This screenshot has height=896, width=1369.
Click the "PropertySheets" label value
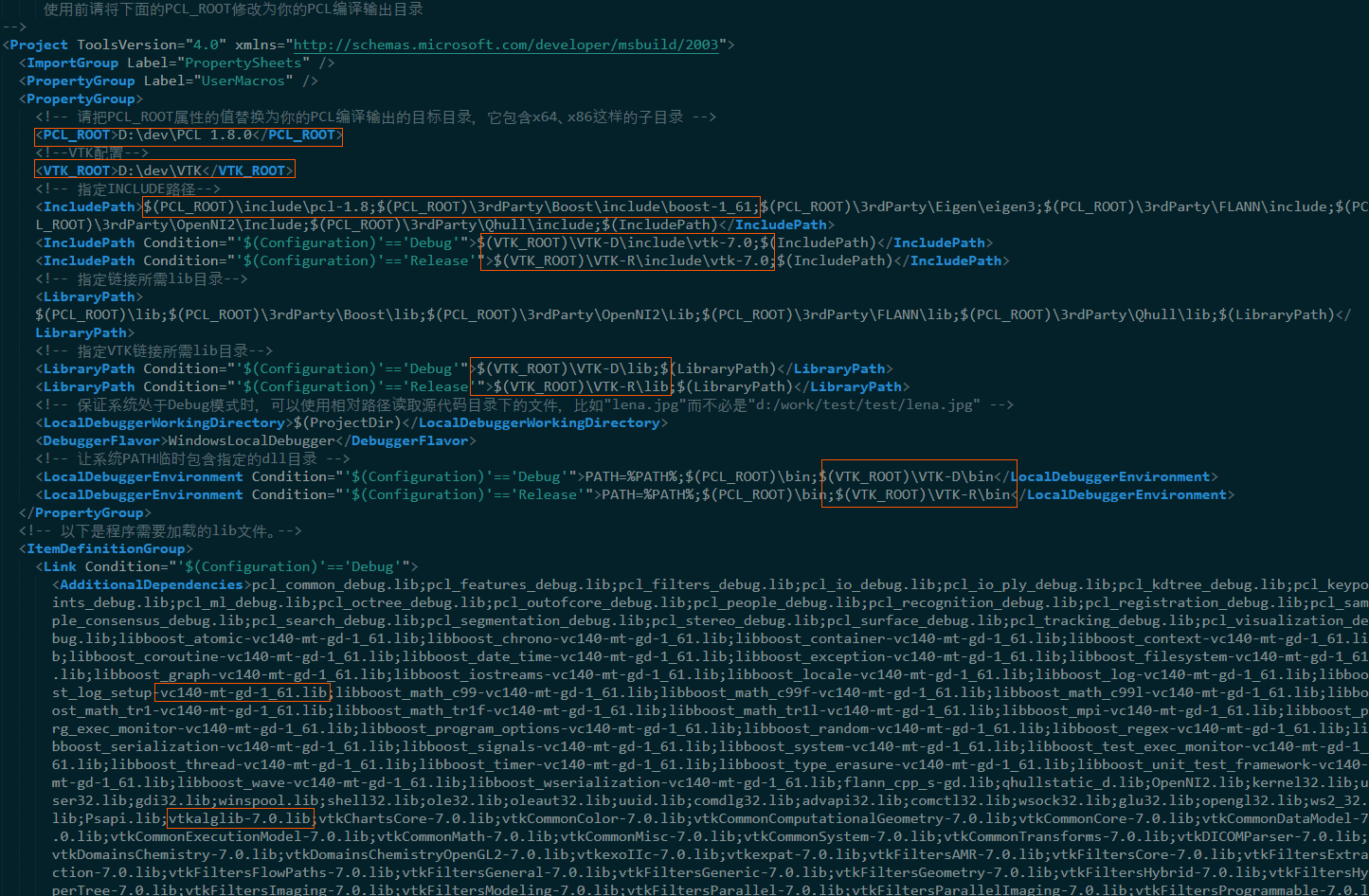(x=243, y=63)
